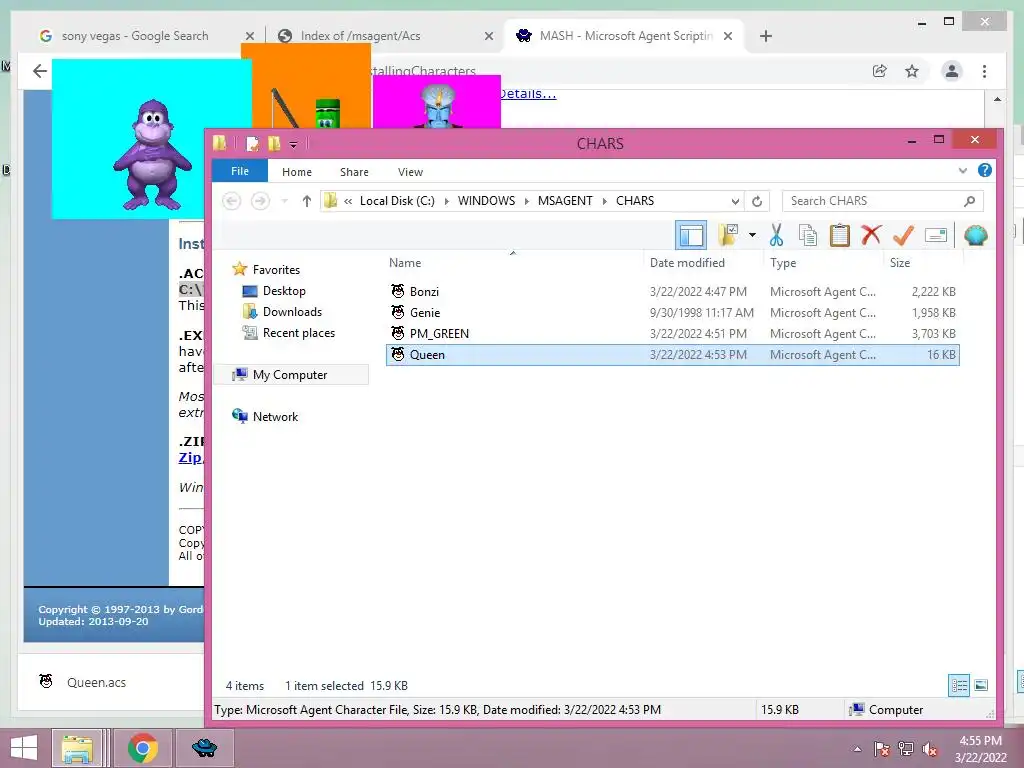Expand the arrow after WINDOWS in breadcrumb
Viewport: 1024px width, 768px height.
point(526,201)
